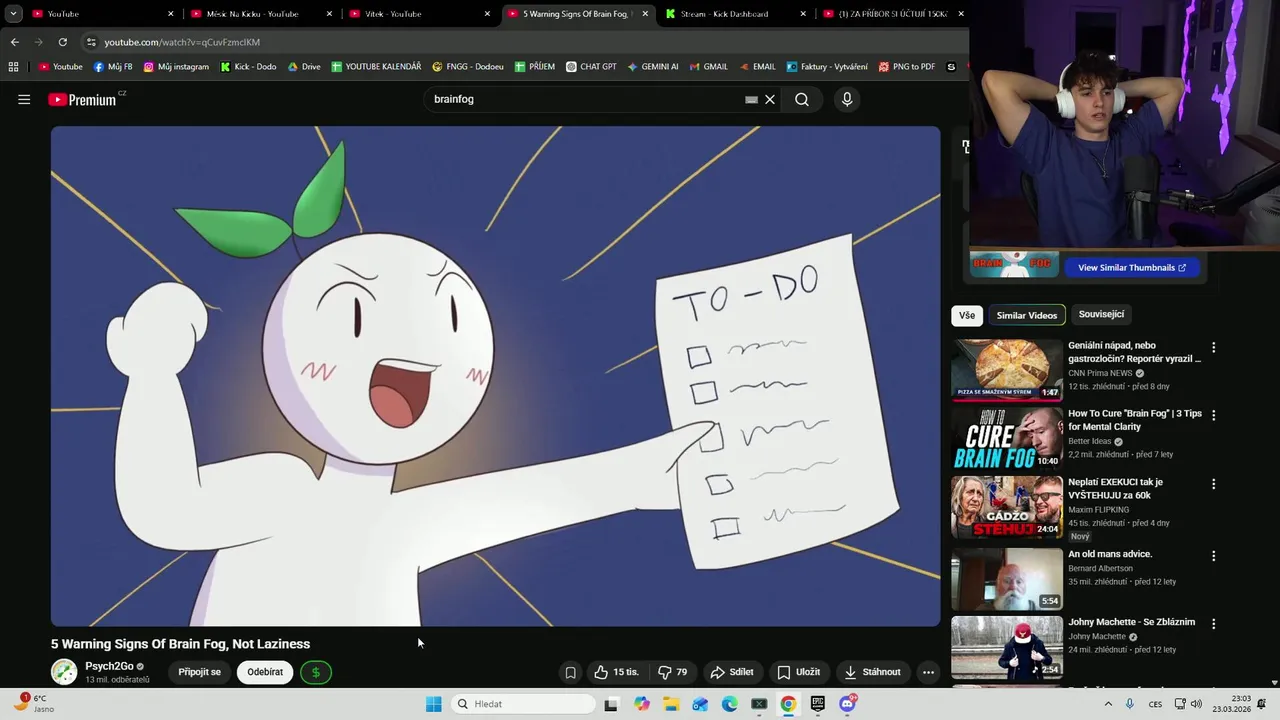Screen dimensions: 1280x720
Task: Open the YOUTUBE KALENDÁŘ bookmark
Action: [x=376, y=67]
